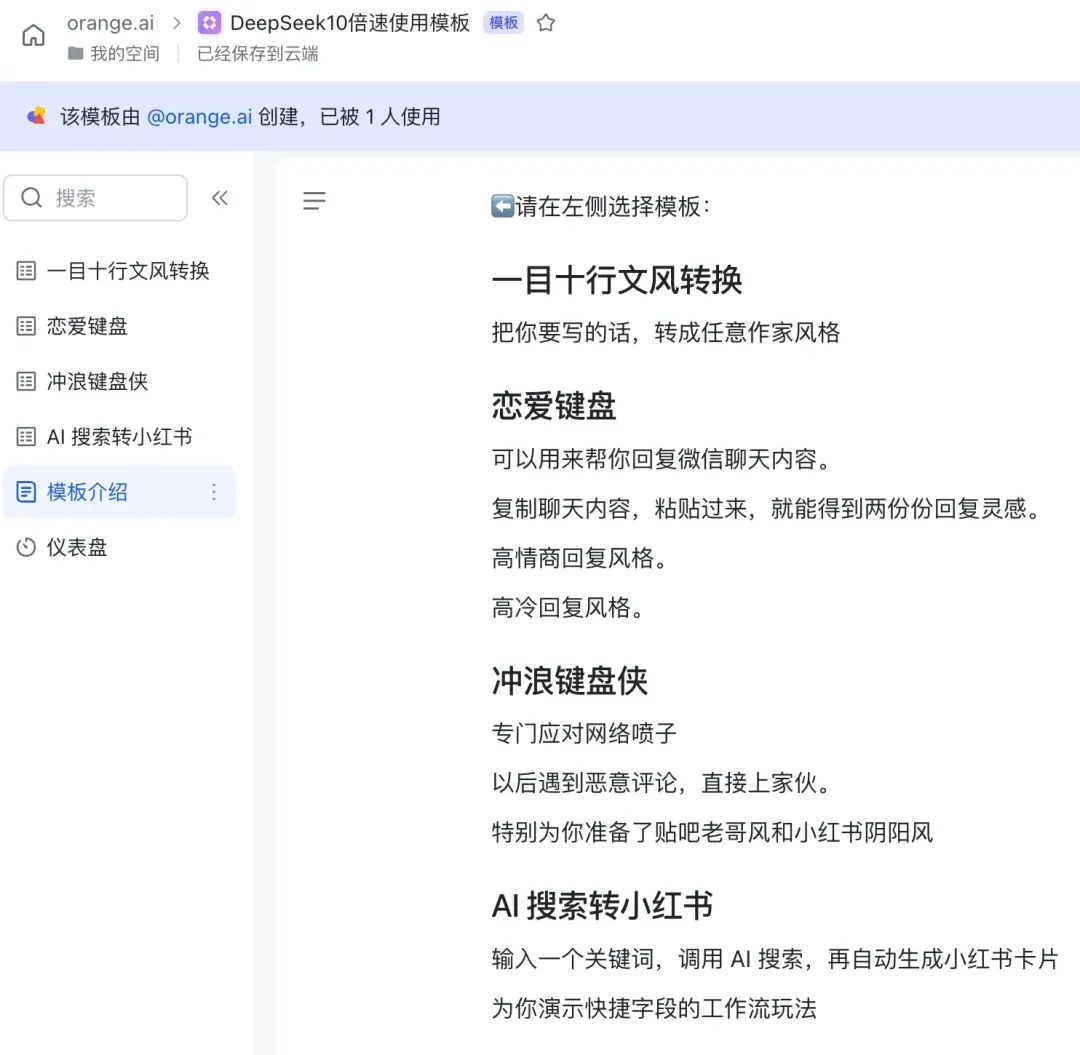Click the dashboard clock icon beside 仪表盘
The width and height of the screenshot is (1080, 1055).
click(x=26, y=547)
